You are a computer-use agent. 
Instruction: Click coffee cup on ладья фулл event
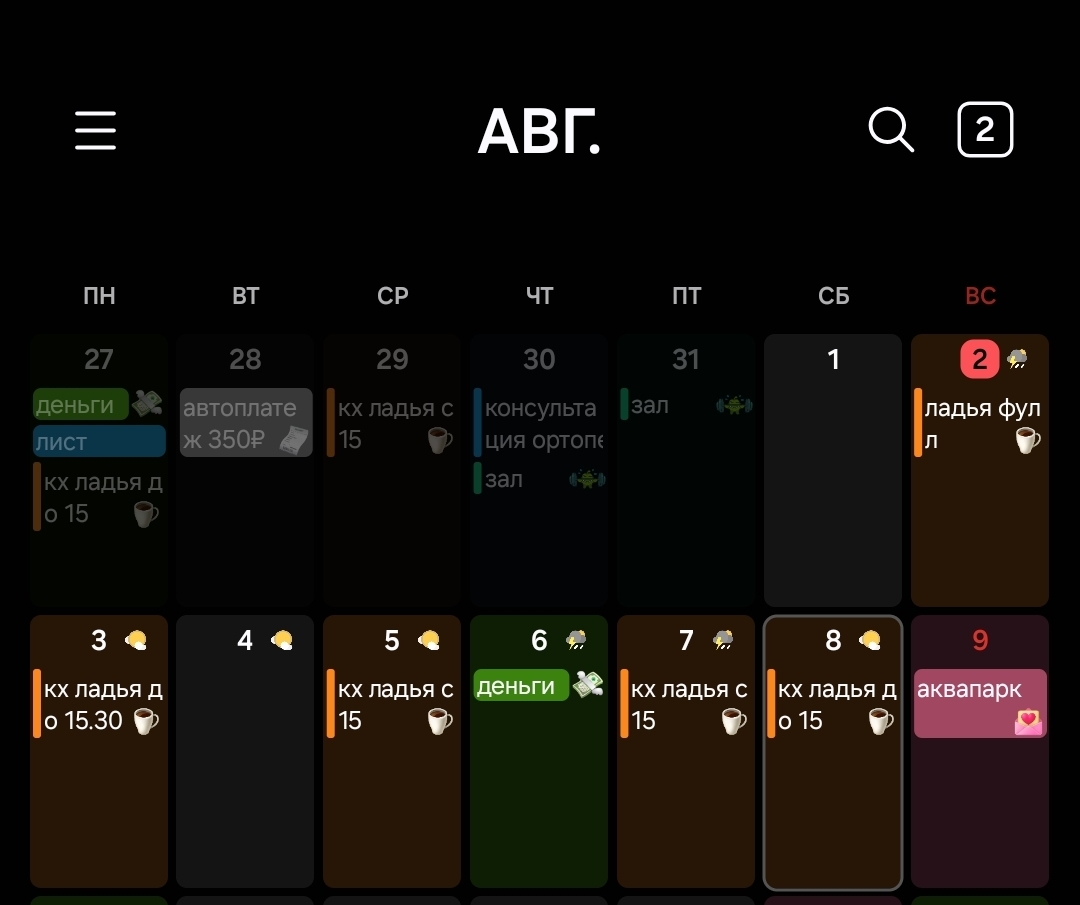[1027, 440]
